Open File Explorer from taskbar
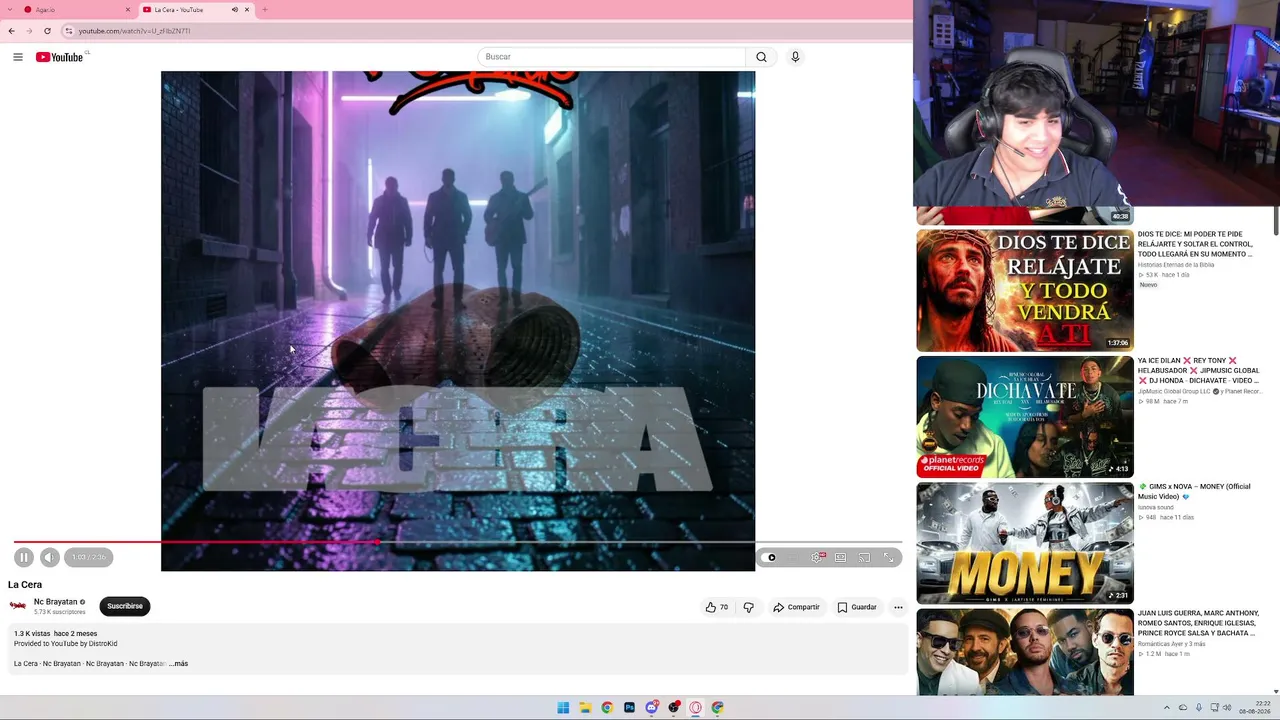1280x720 pixels. [x=585, y=708]
